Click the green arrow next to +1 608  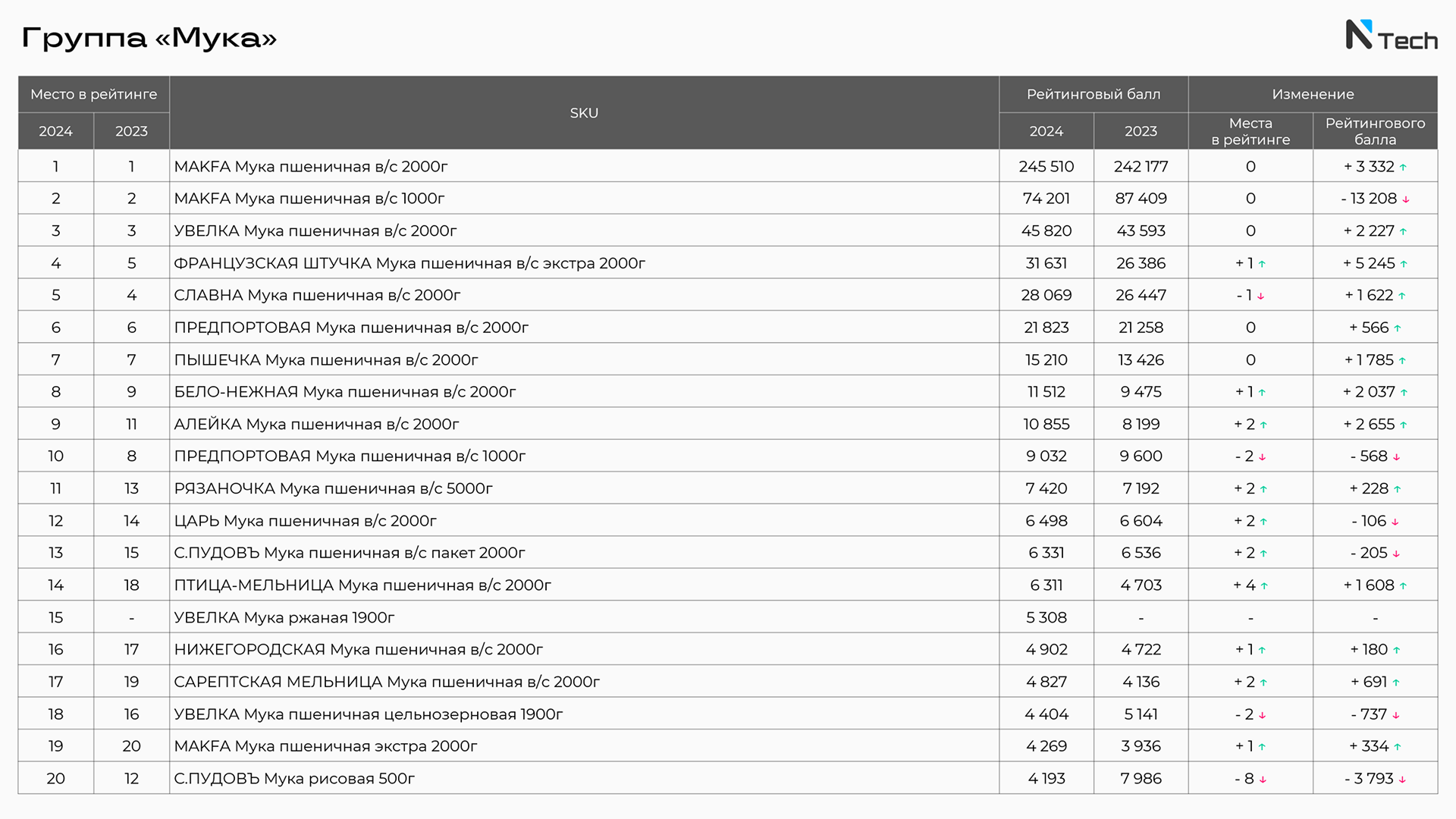pyautogui.click(x=1403, y=586)
